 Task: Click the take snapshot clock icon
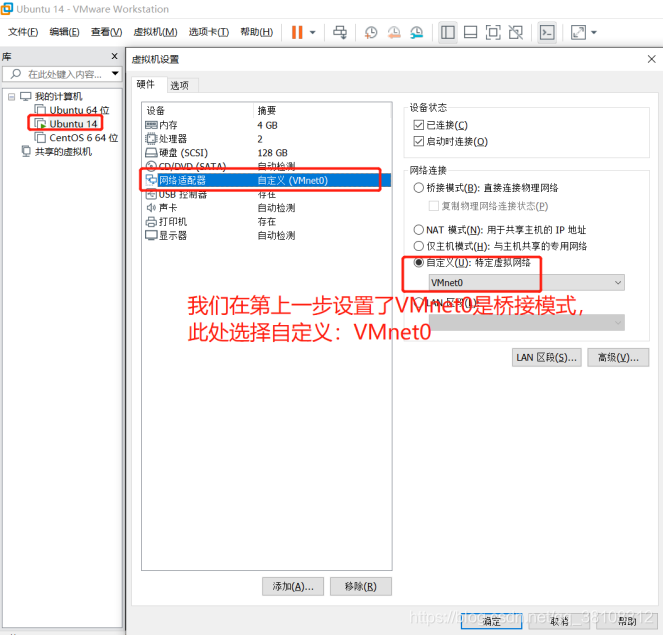click(371, 32)
